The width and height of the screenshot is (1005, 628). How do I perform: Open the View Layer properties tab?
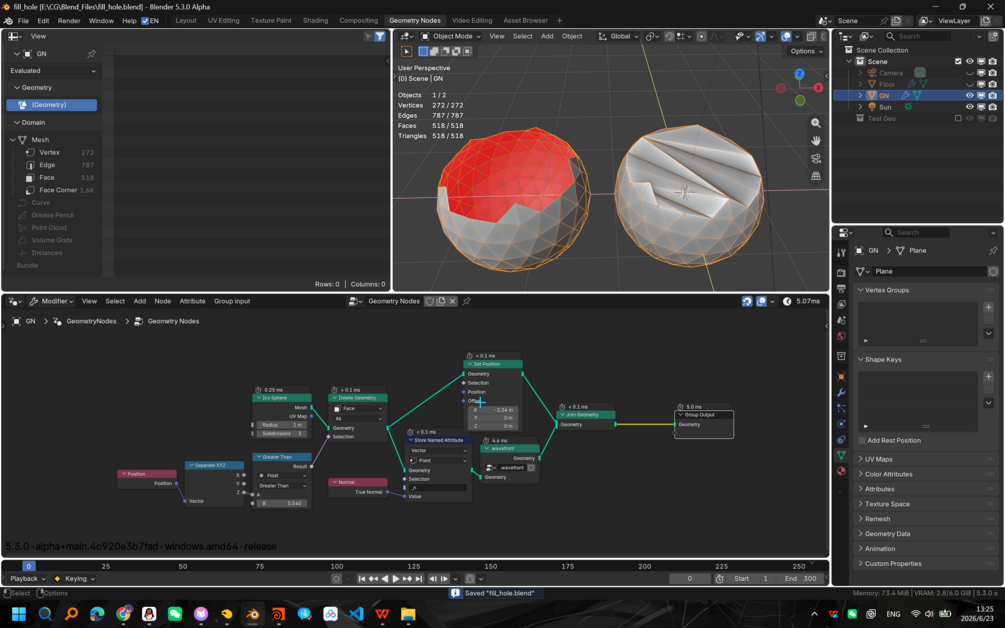pyautogui.click(x=841, y=304)
